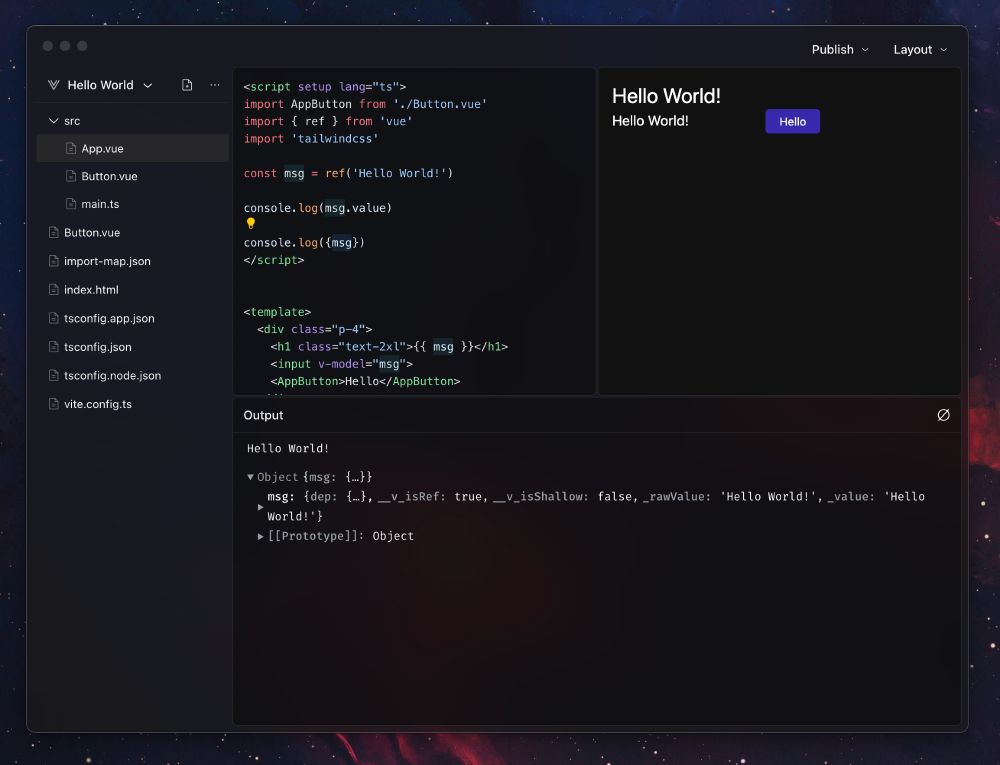The height and width of the screenshot is (765, 1000).
Task: Click the Vue logo icon beside Hello World
Action: (x=54, y=85)
